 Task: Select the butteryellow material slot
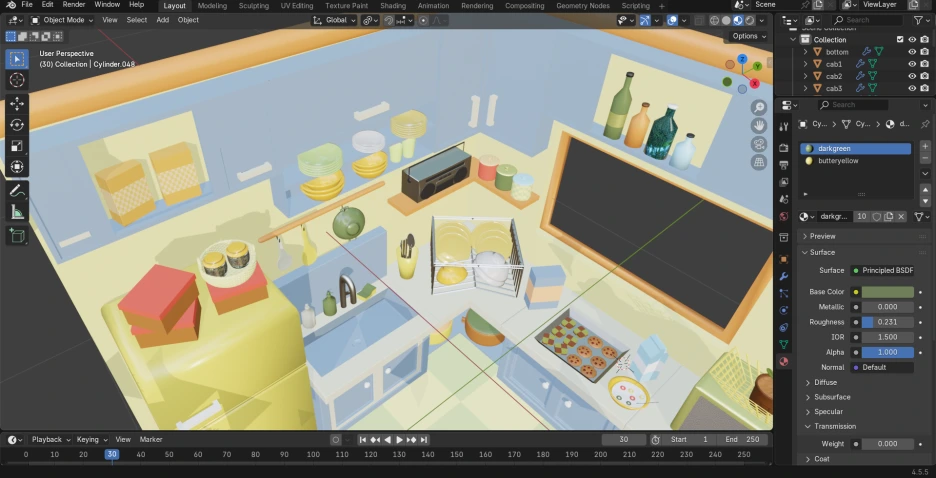point(855,161)
